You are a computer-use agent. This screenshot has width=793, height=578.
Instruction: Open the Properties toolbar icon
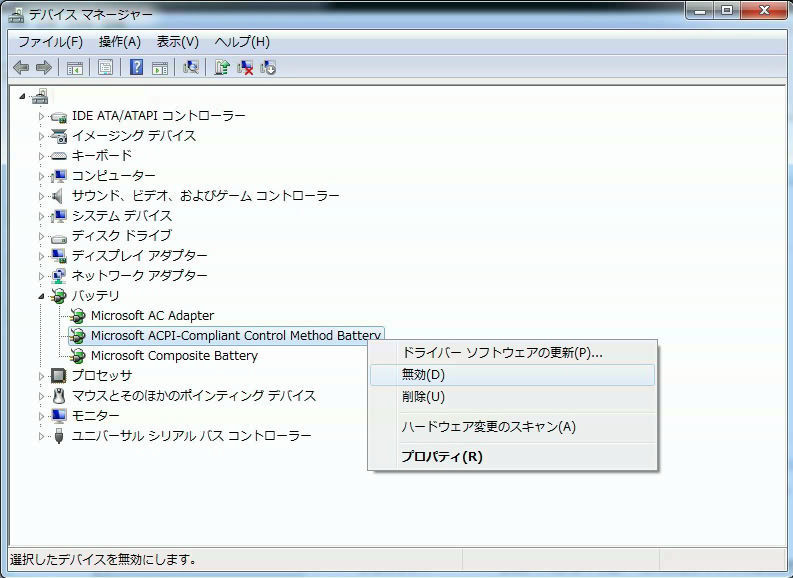(105, 67)
